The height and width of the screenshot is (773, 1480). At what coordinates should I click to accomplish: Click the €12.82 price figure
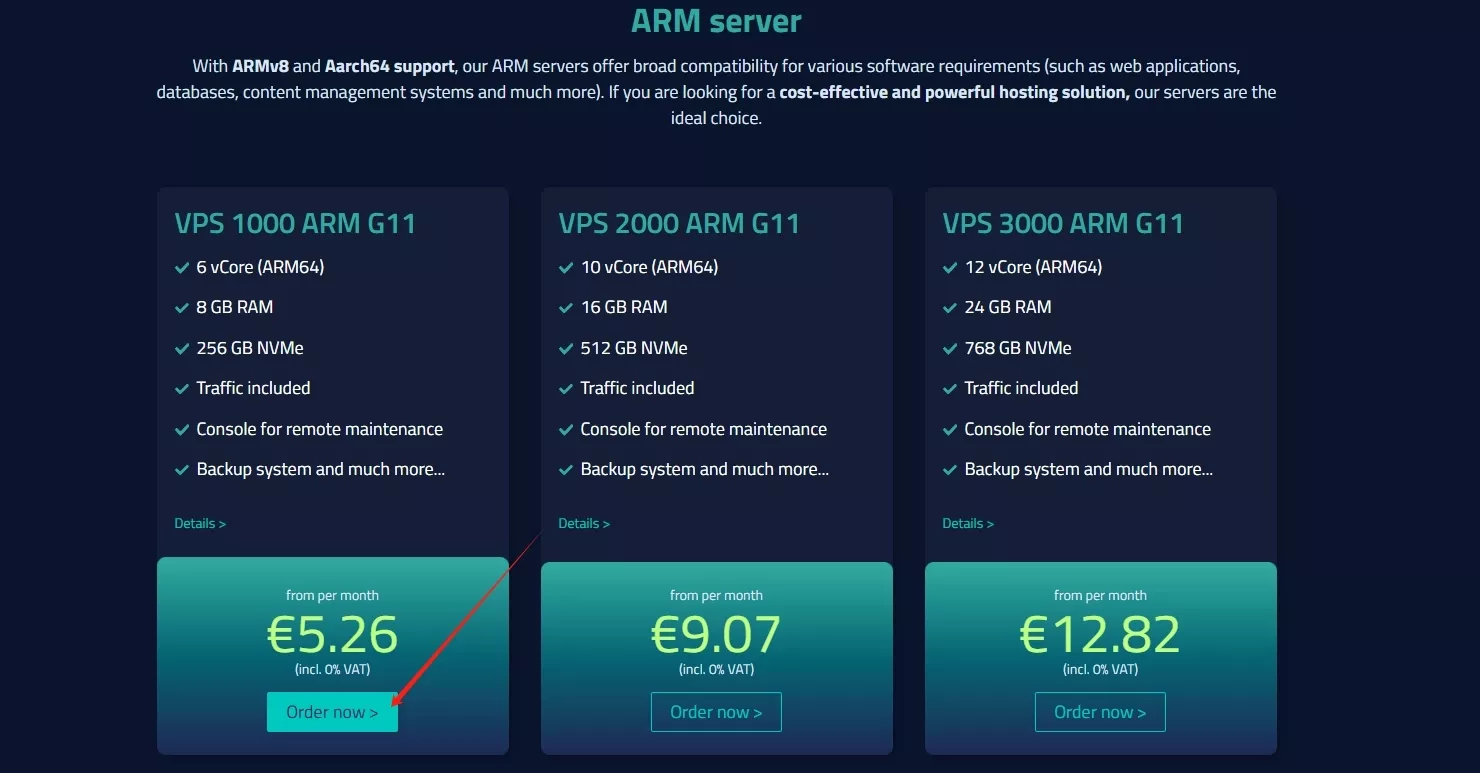pos(1100,634)
